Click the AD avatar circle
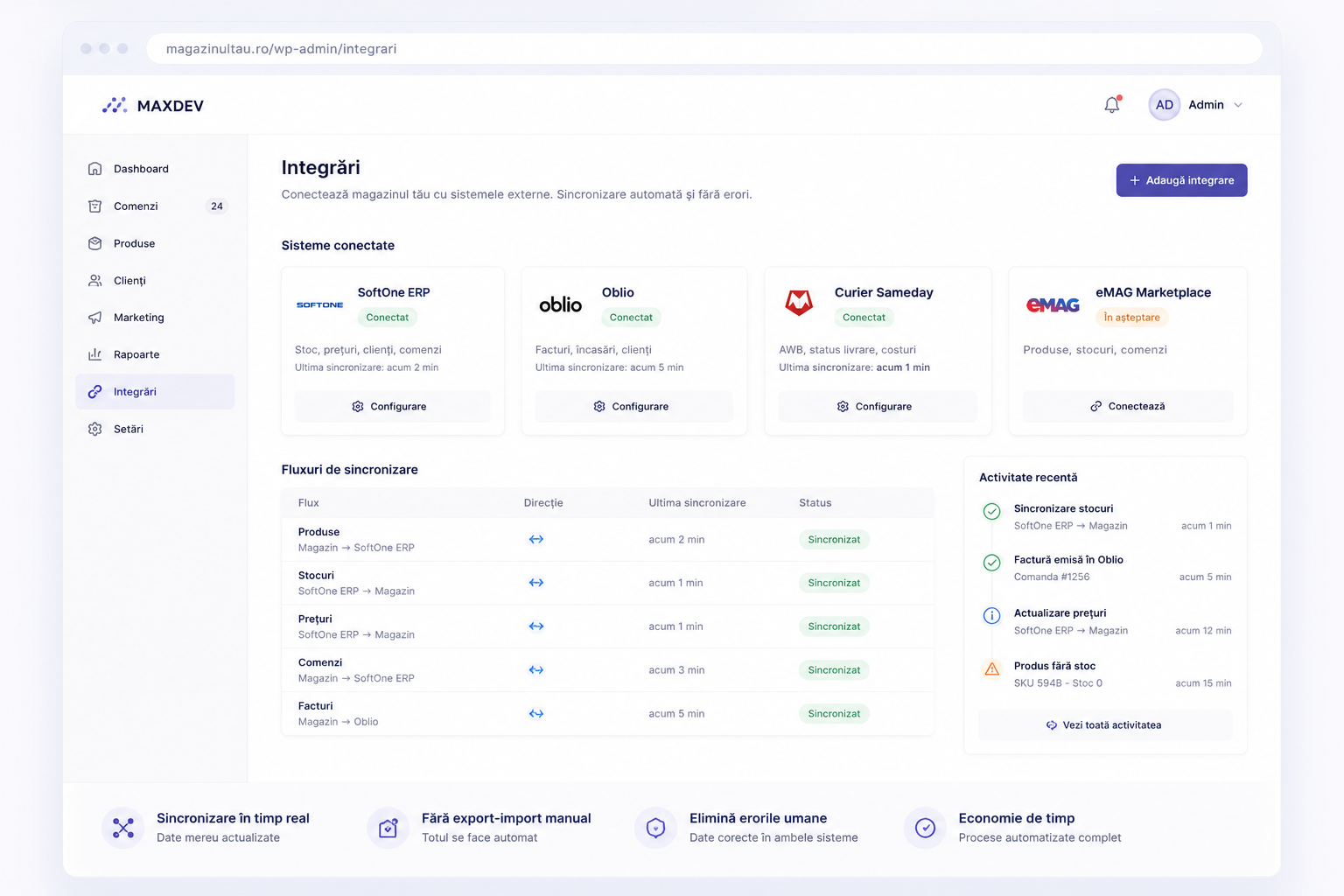The width and height of the screenshot is (1344, 896). point(1165,105)
